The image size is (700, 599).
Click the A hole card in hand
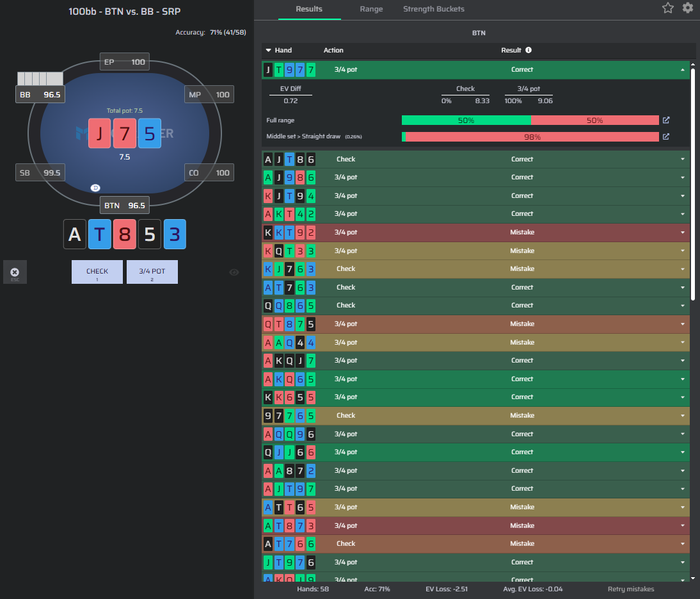click(75, 234)
